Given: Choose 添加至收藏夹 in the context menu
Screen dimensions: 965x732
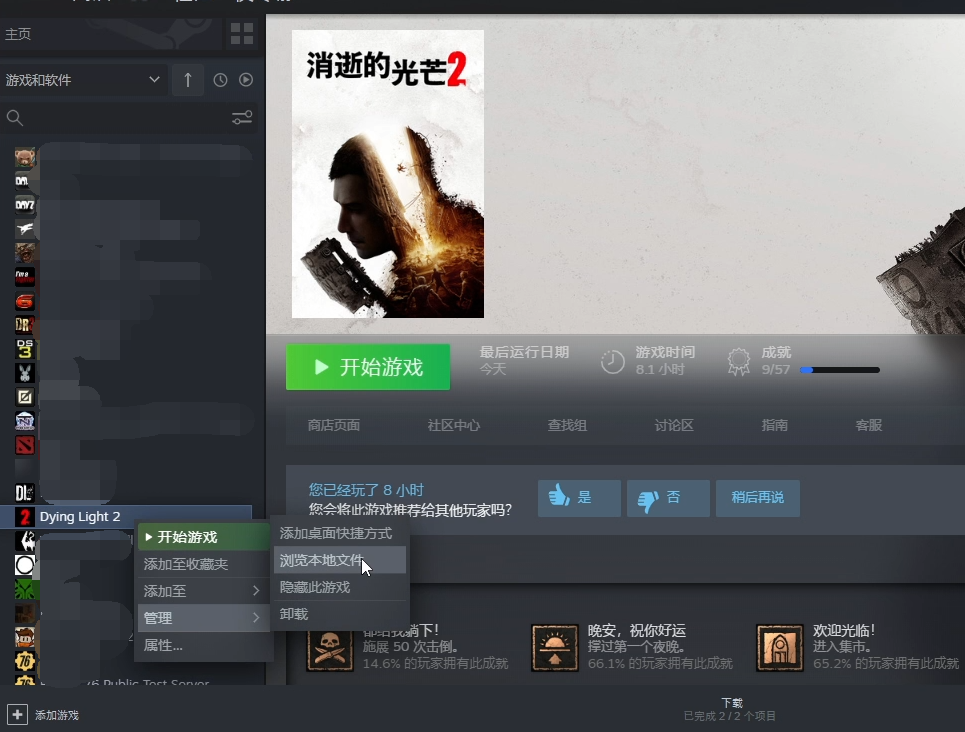Looking at the screenshot, I should point(204,564).
